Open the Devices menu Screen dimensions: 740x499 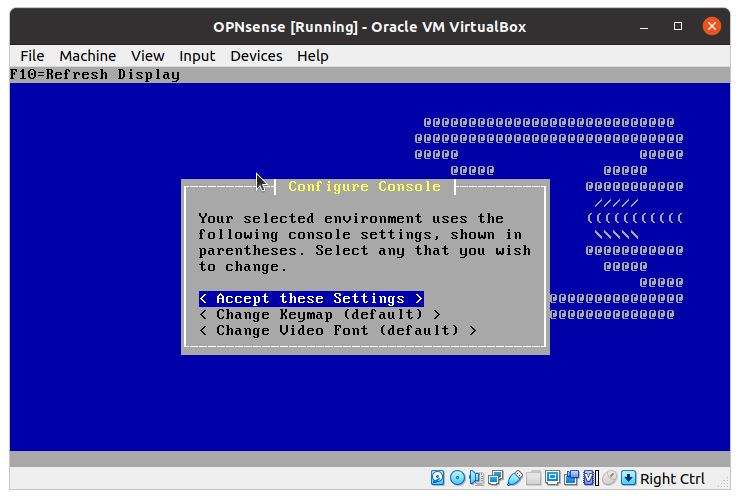[256, 56]
